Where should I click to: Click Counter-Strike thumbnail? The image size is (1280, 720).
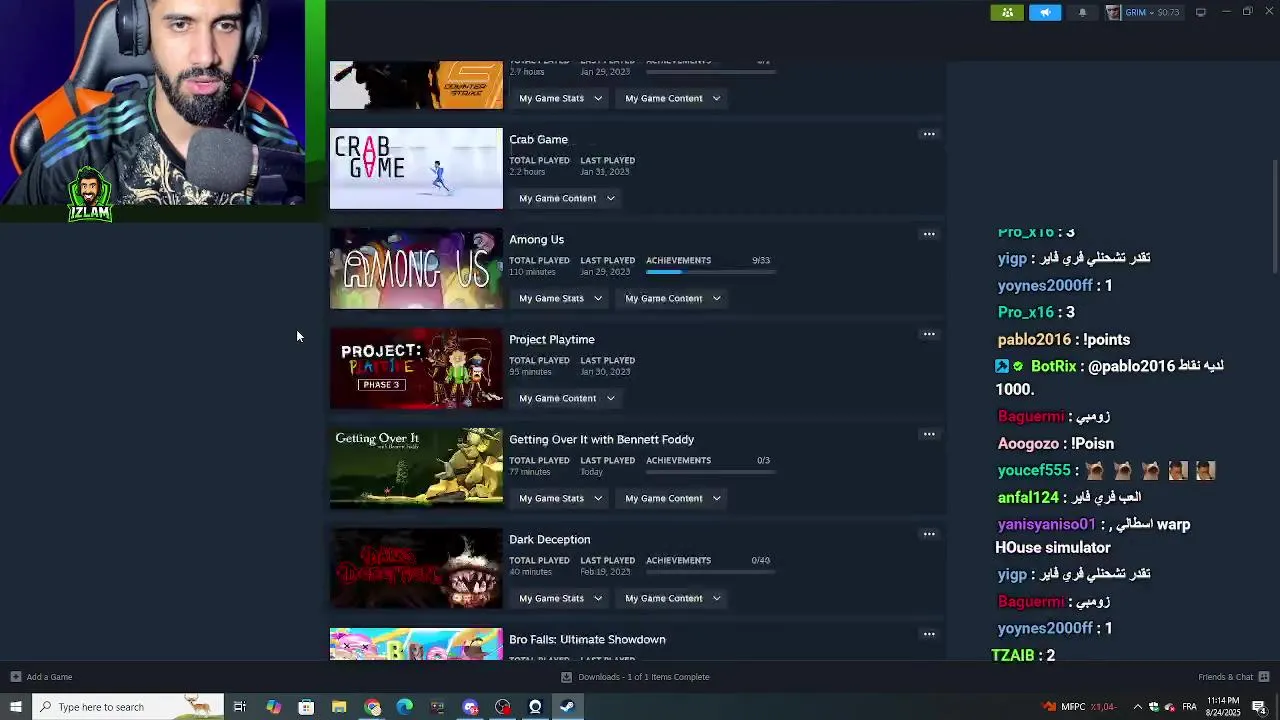click(x=416, y=85)
